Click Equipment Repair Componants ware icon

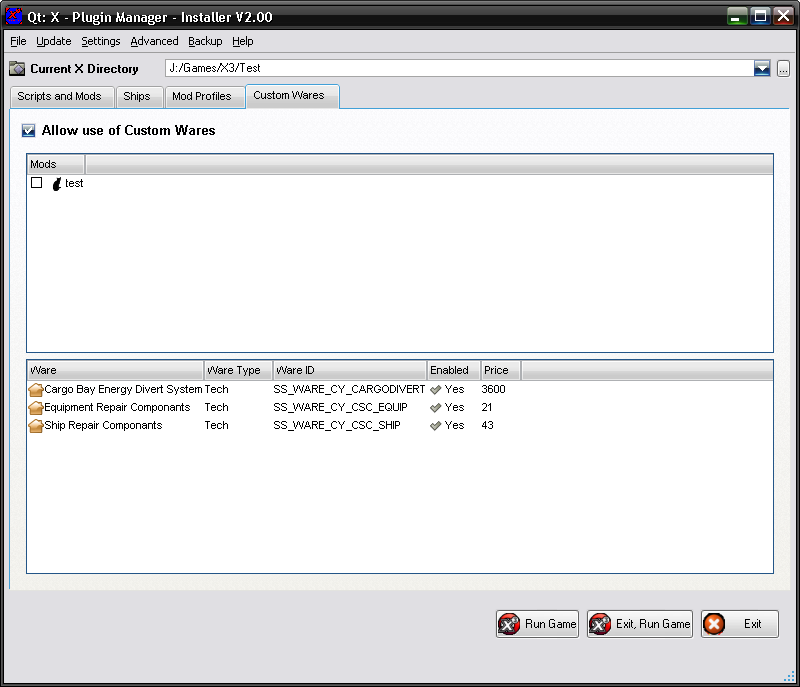pyautogui.click(x=36, y=408)
